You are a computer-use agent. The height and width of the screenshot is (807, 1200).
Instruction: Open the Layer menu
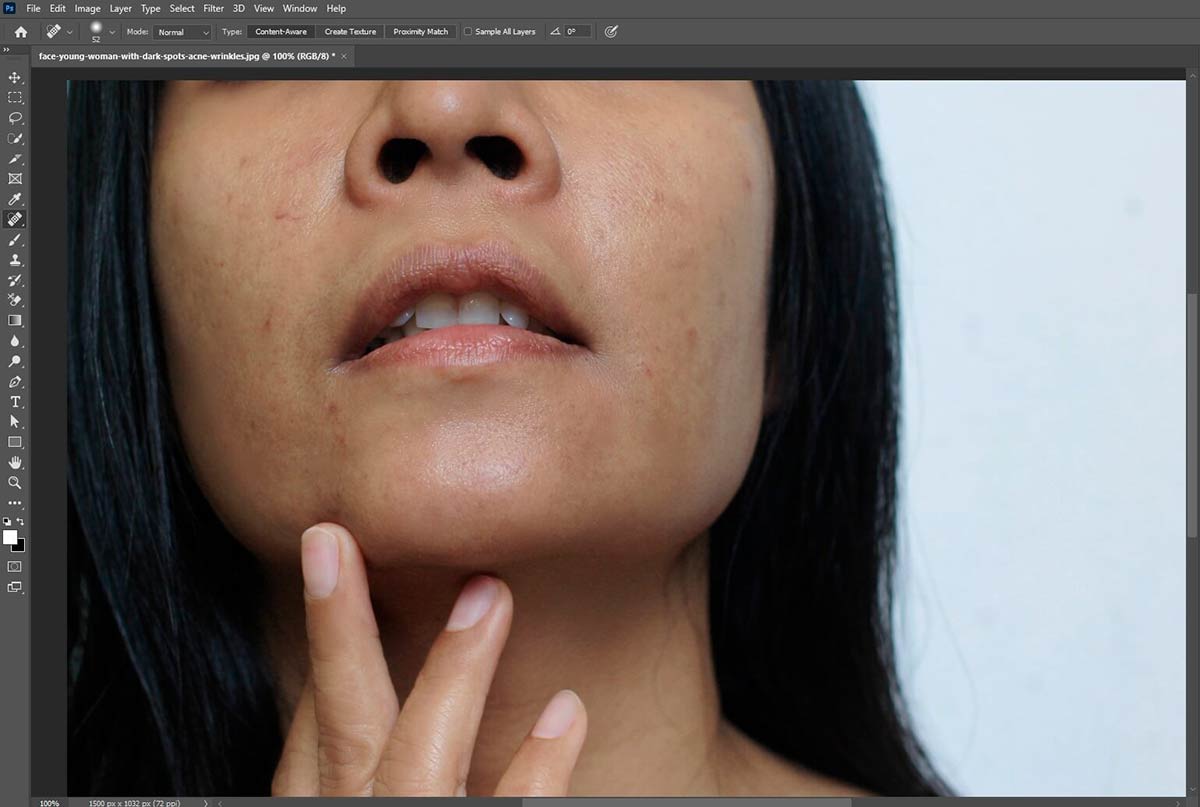tap(121, 9)
